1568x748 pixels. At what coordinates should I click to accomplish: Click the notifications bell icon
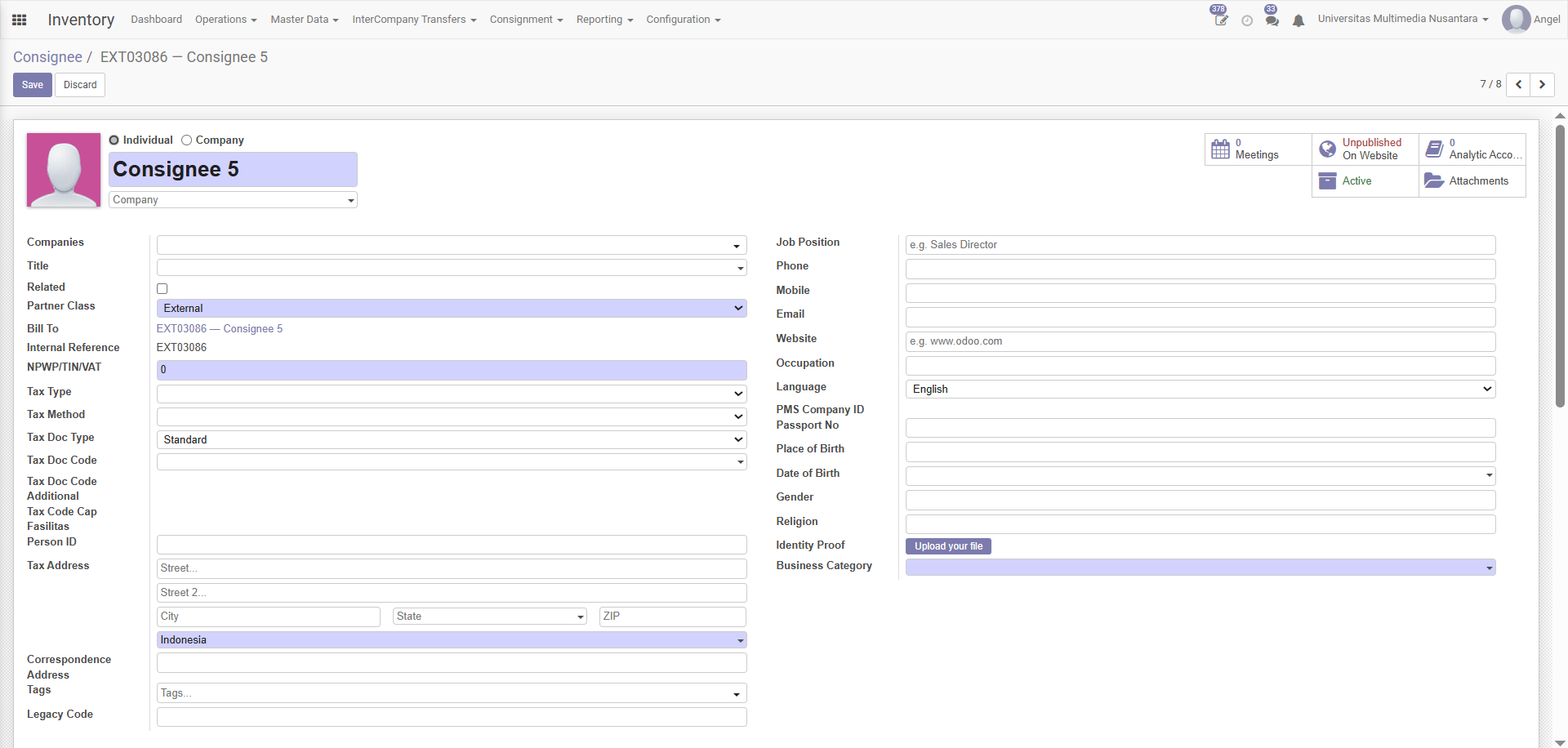click(x=1298, y=20)
